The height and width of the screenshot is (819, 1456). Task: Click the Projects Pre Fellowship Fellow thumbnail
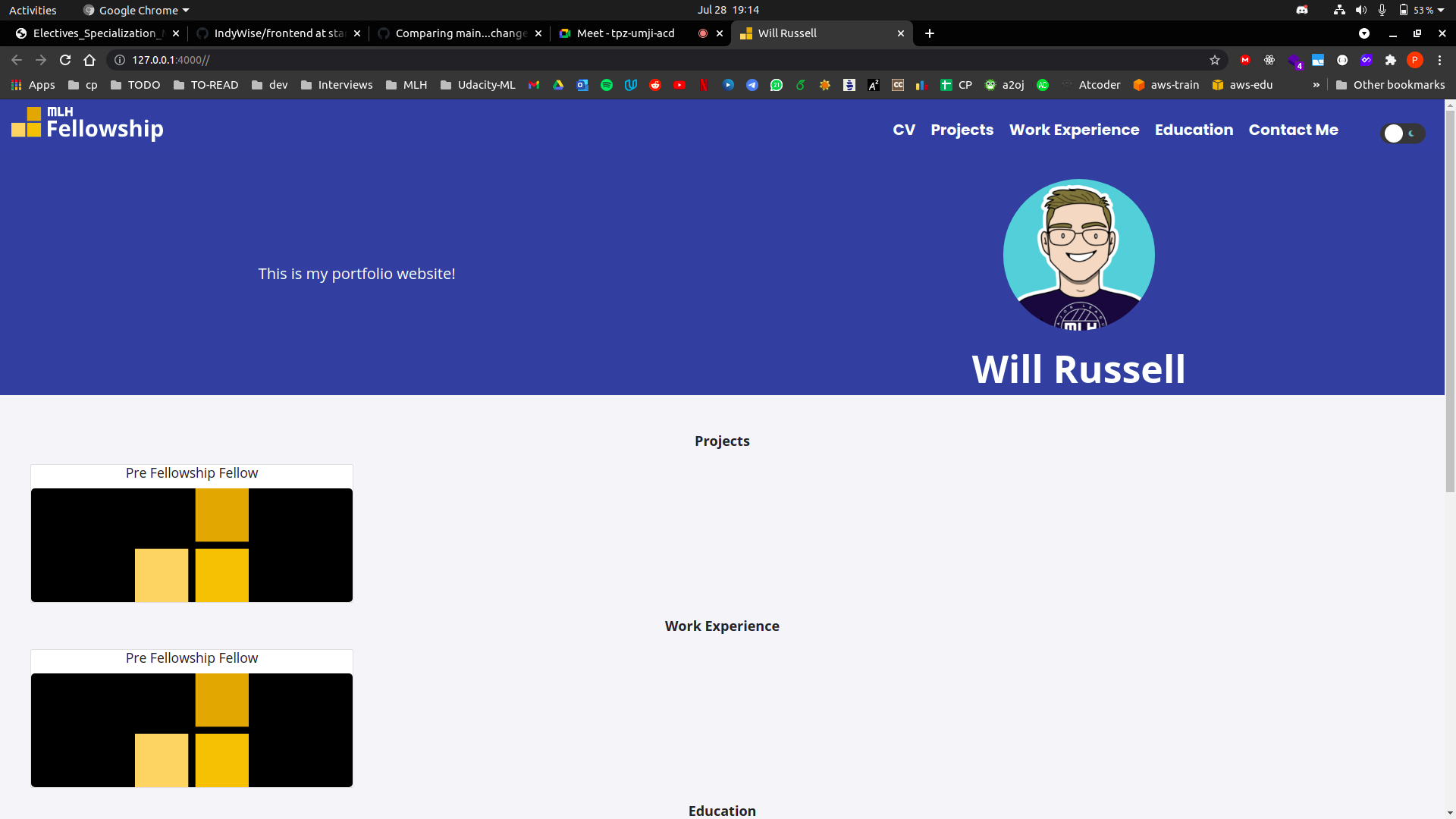point(192,544)
